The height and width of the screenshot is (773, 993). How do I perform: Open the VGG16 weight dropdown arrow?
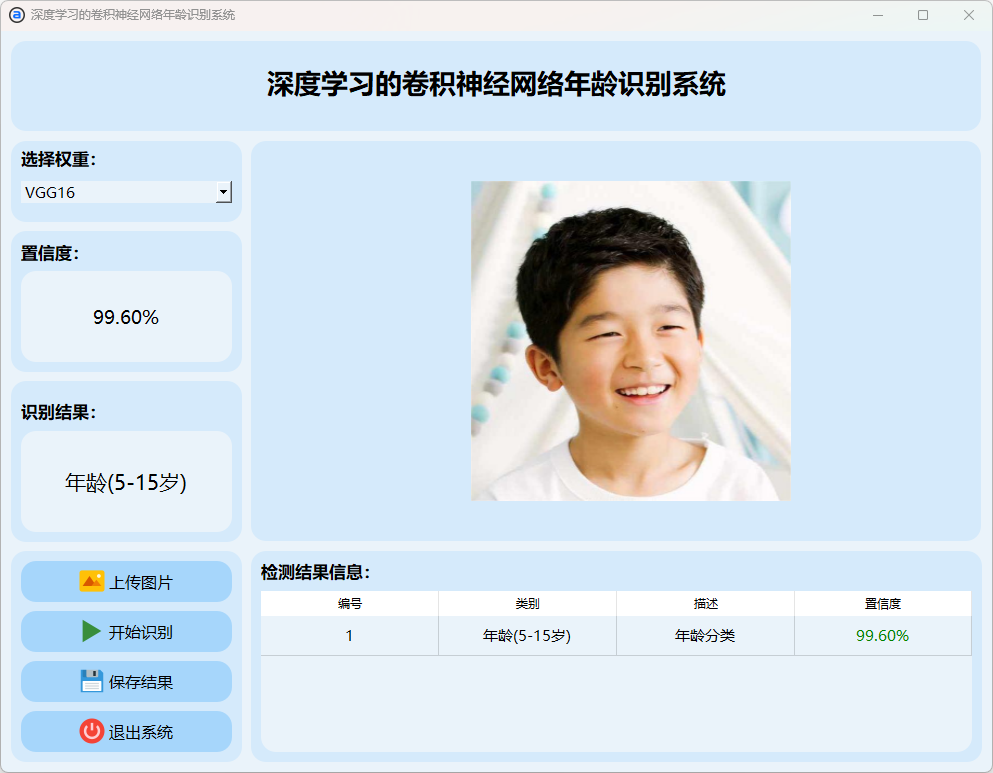coord(223,193)
